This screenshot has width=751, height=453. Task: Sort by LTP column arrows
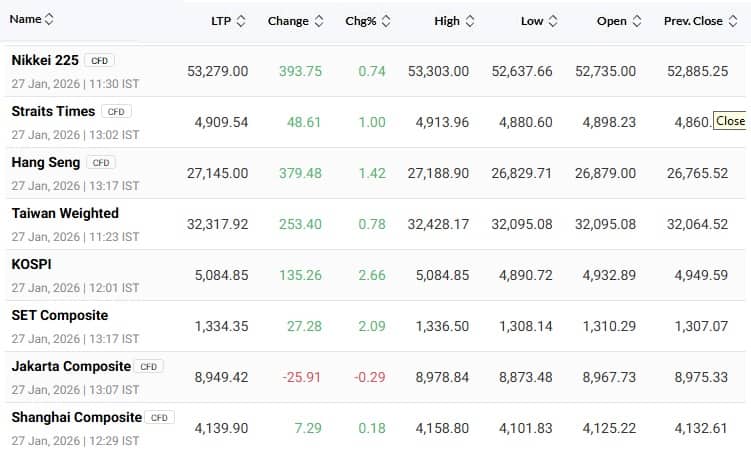click(x=241, y=21)
